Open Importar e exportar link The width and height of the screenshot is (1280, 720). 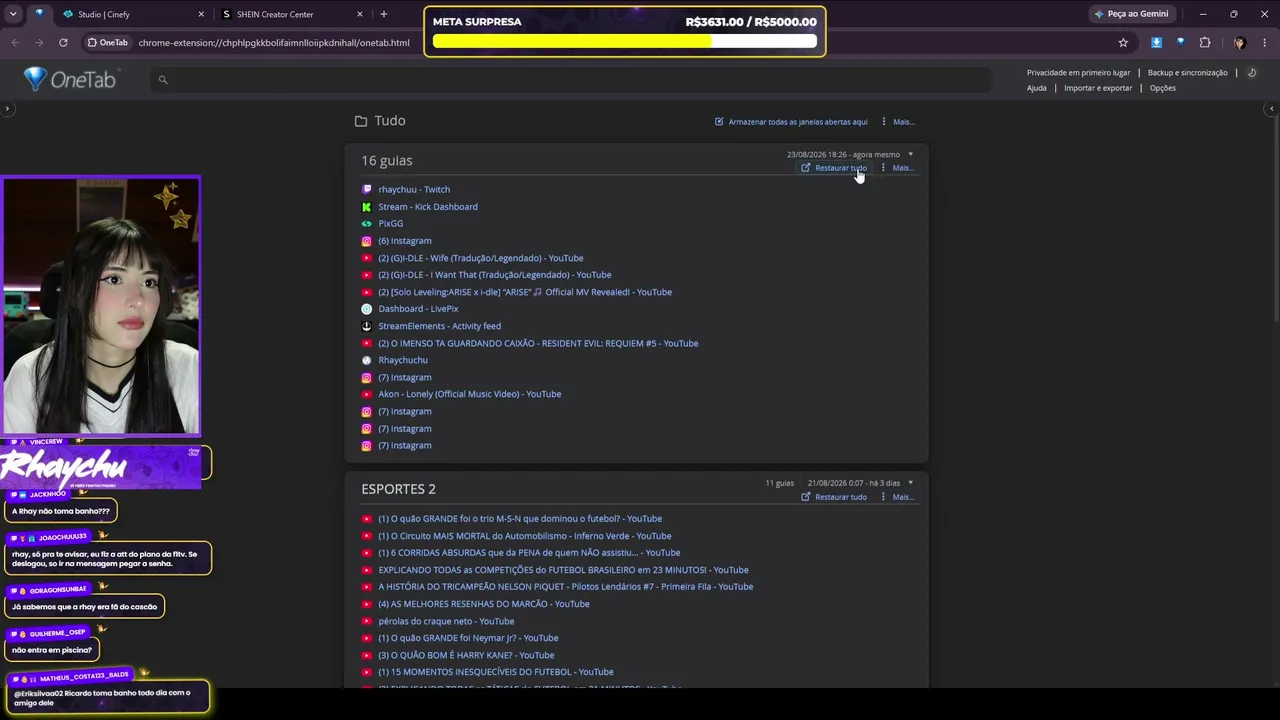[x=1098, y=88]
